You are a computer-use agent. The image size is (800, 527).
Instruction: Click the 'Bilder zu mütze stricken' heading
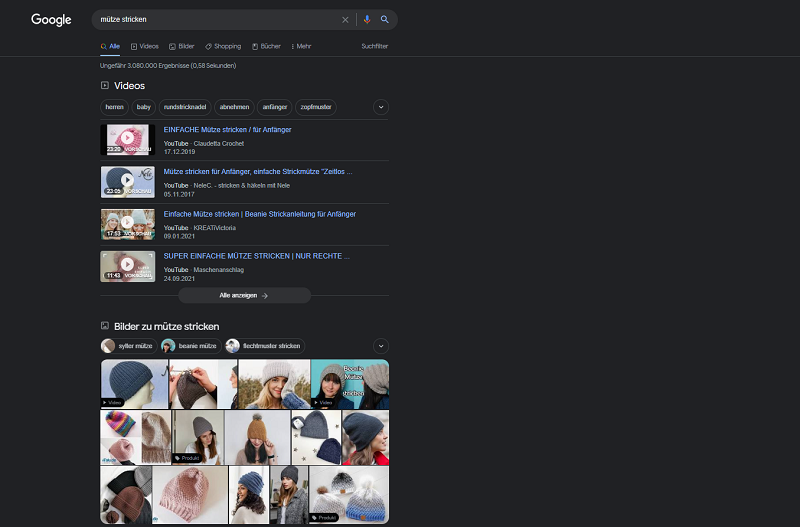point(166,327)
